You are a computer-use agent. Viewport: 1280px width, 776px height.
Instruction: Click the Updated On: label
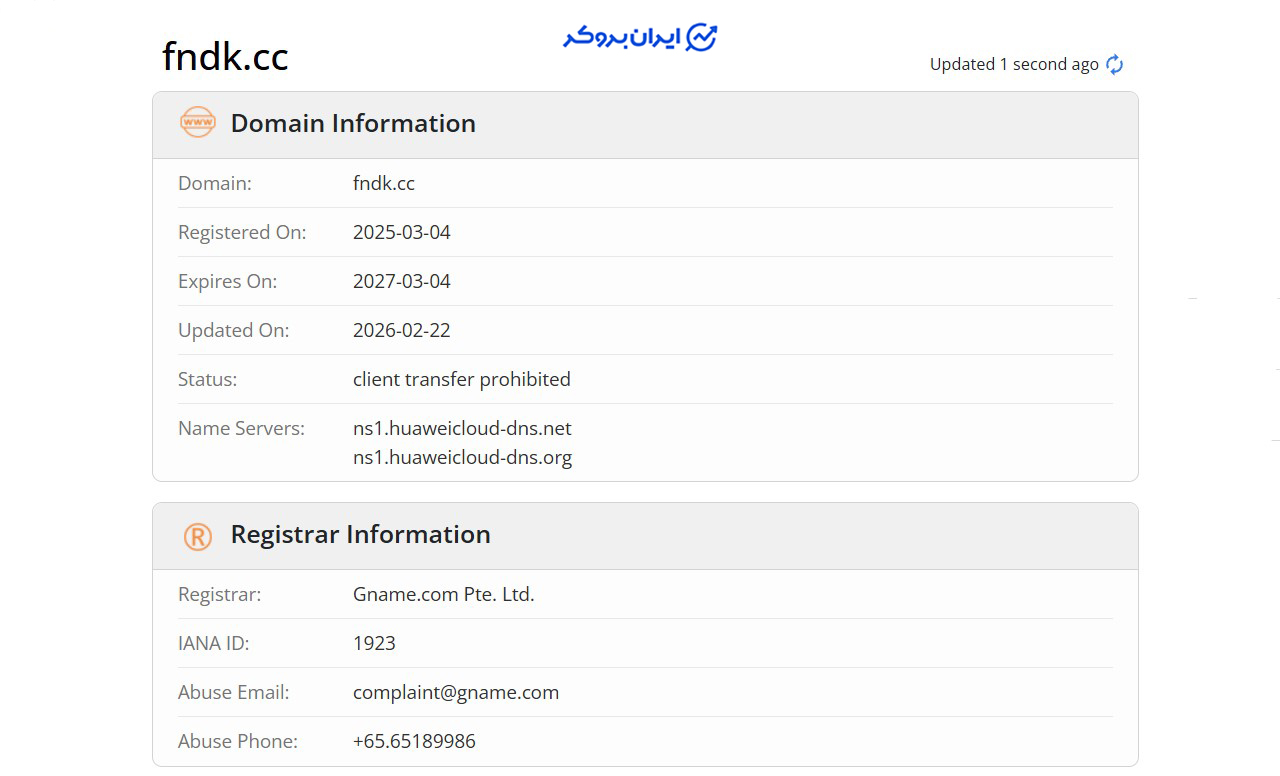pos(233,330)
